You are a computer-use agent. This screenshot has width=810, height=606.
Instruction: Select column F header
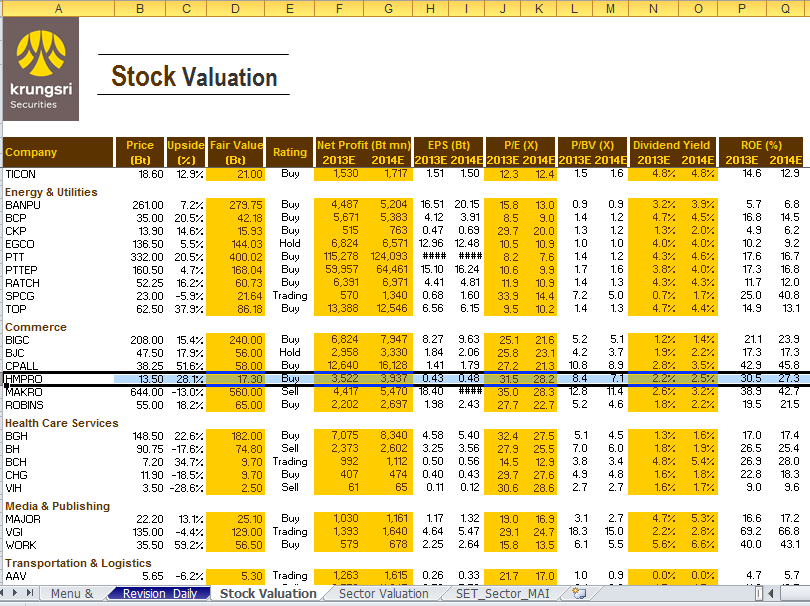click(x=339, y=8)
